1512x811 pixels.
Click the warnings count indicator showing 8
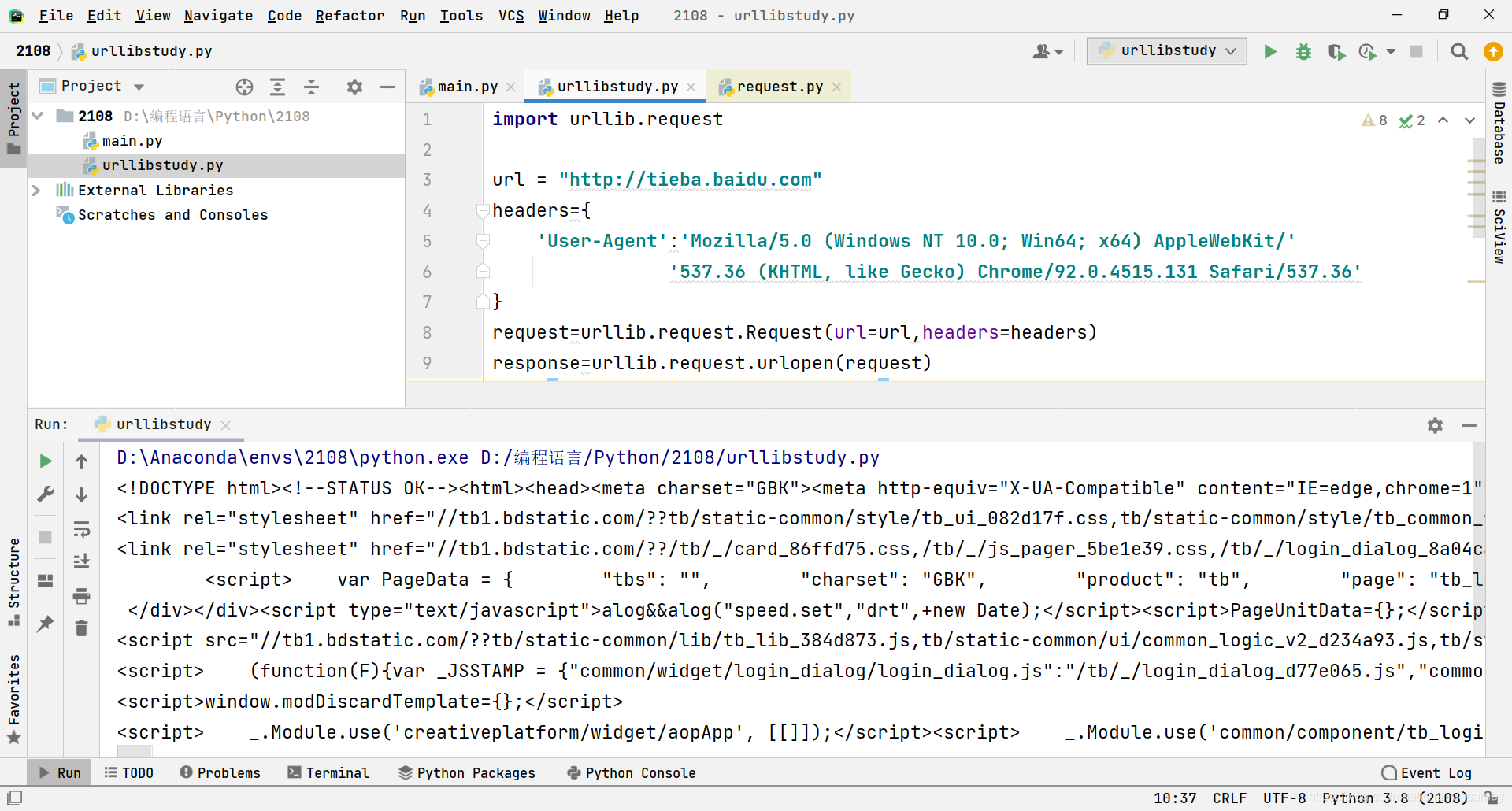pos(1374,120)
